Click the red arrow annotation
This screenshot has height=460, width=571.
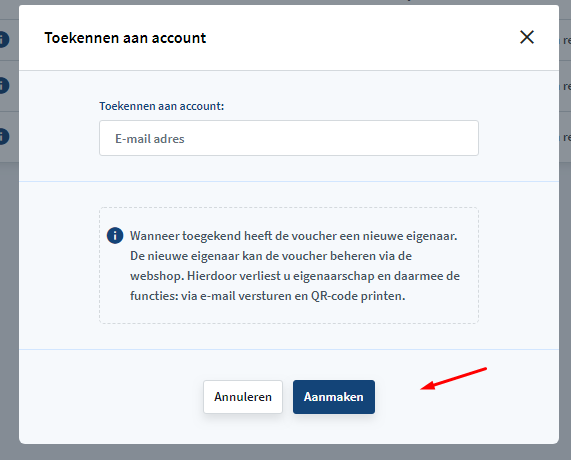[x=453, y=379]
